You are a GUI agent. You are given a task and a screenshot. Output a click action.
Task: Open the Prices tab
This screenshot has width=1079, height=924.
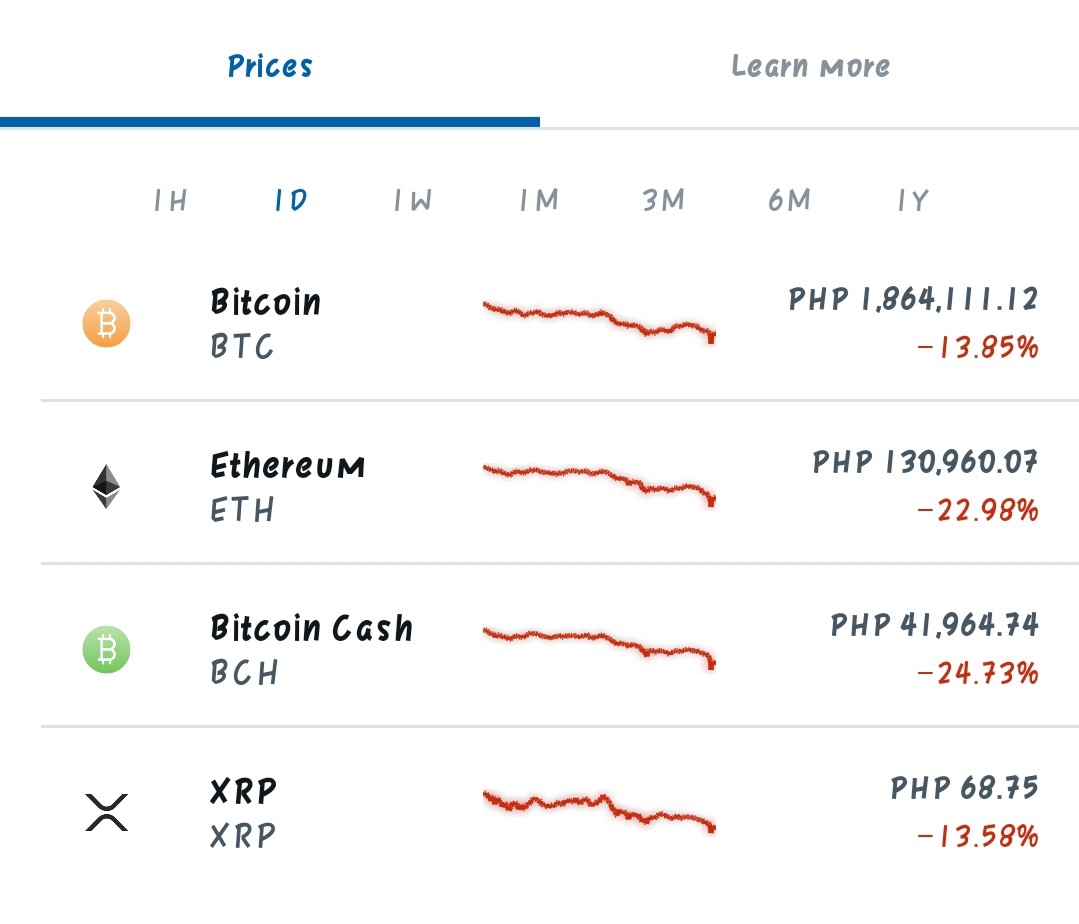pos(270,66)
